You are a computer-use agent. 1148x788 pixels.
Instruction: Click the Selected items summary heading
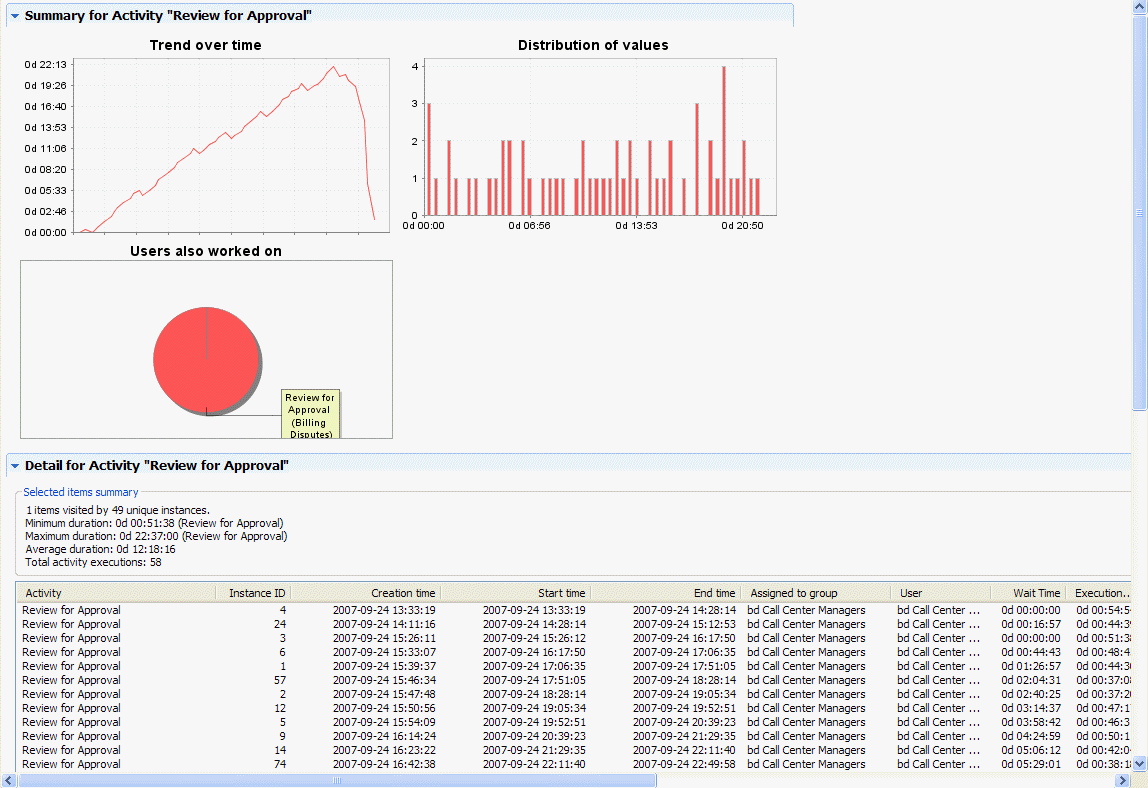pyautogui.click(x=81, y=492)
